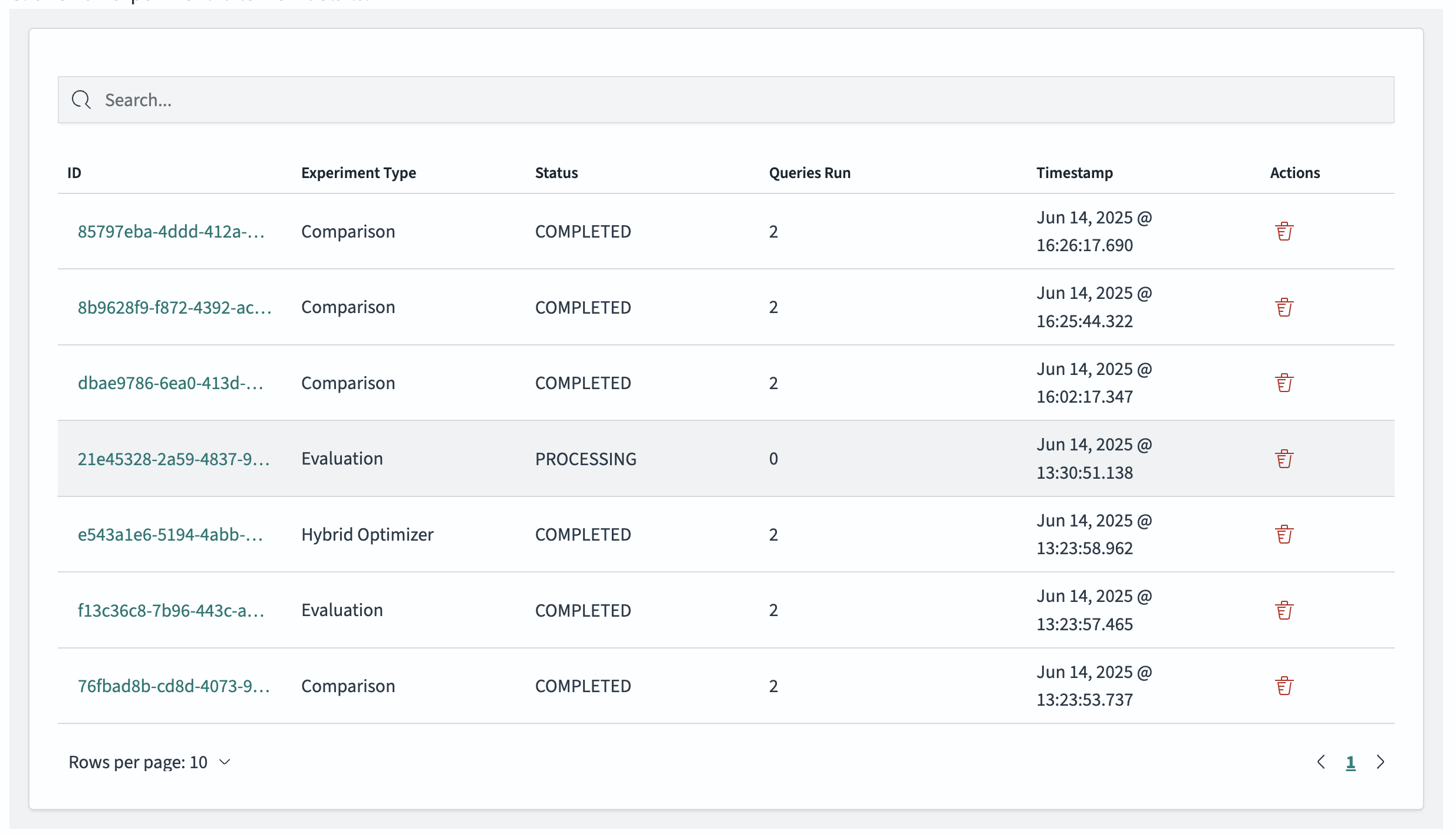Open the Rows per page dropdown
This screenshot has width=1456, height=836.
(x=150, y=762)
